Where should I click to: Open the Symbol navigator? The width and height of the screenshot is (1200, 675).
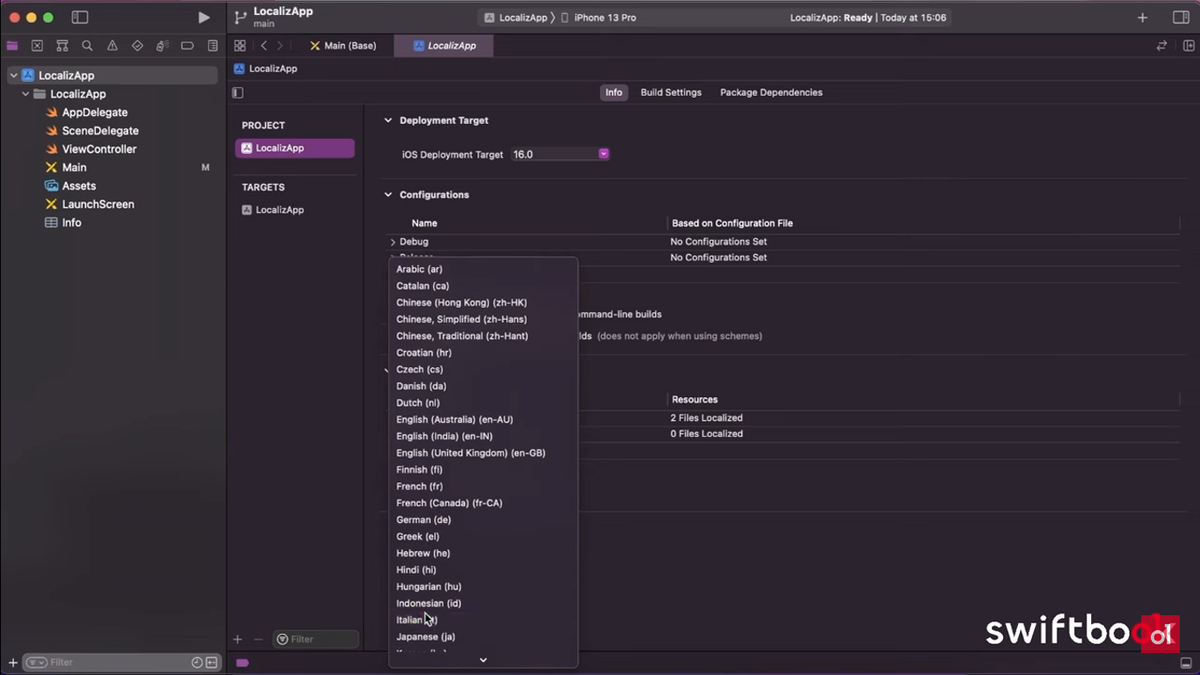[x=62, y=46]
